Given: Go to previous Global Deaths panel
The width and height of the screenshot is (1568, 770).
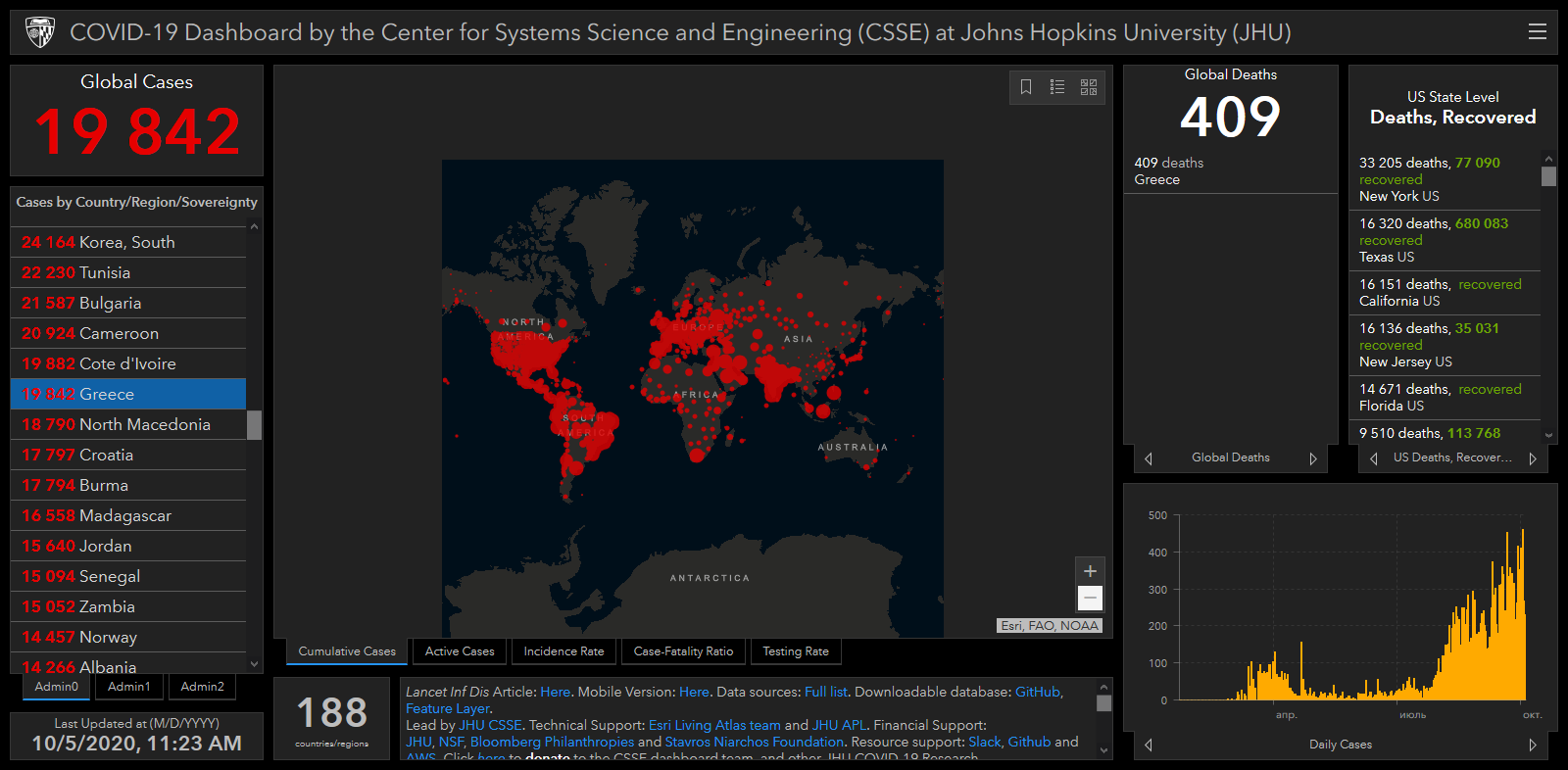Looking at the screenshot, I should pyautogui.click(x=1149, y=458).
